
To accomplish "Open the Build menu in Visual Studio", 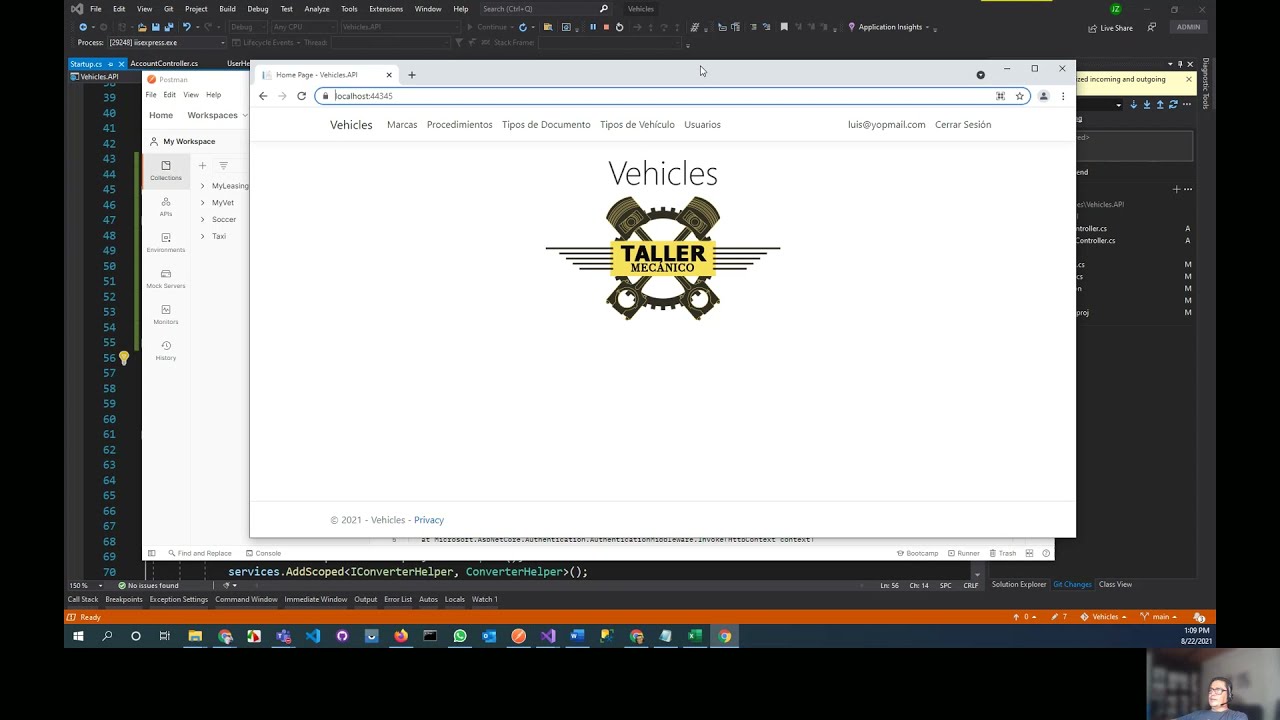I will pos(227,9).
